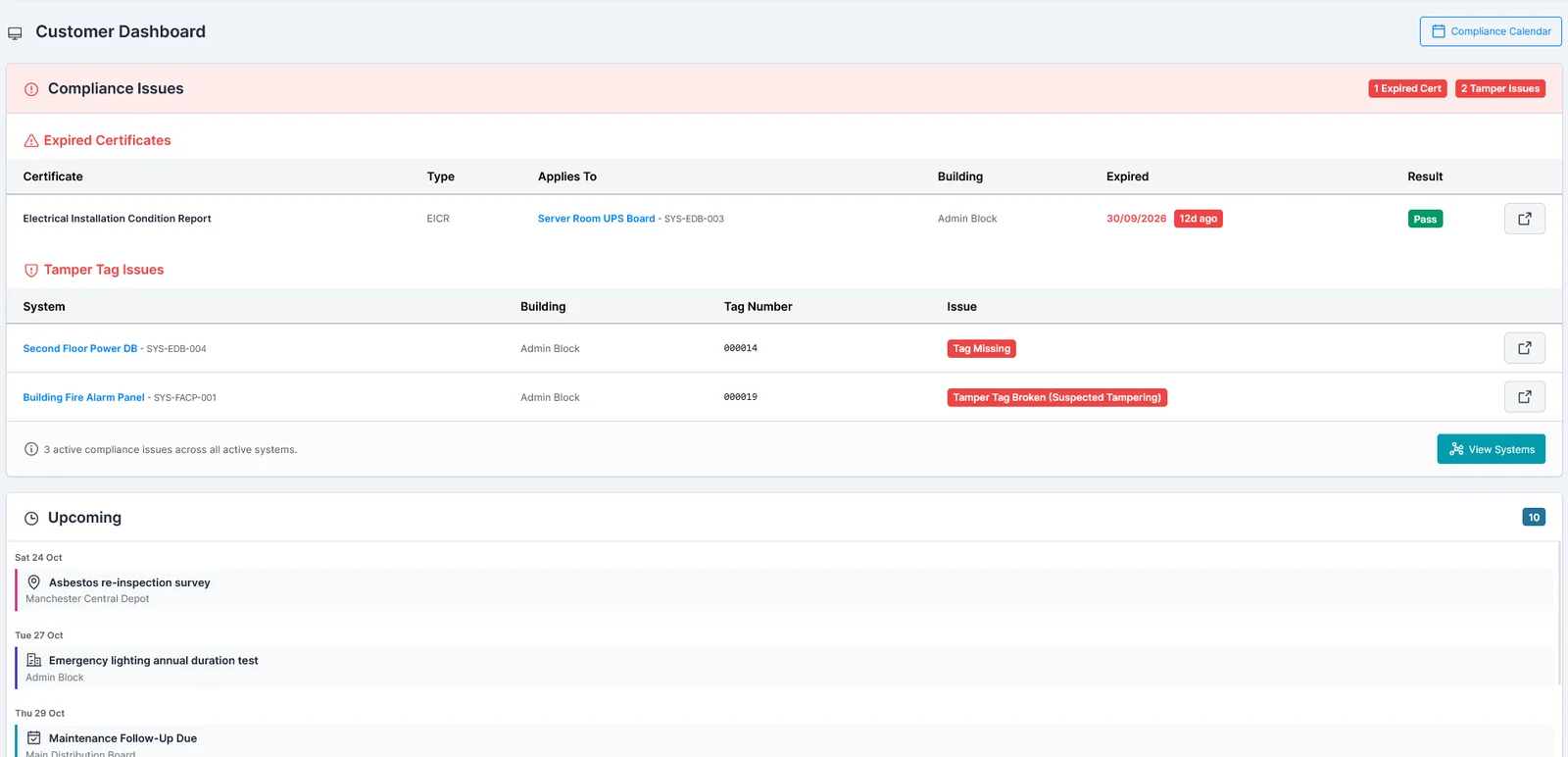Click the alert circle icon next to Compliance Issues
1568x757 pixels.
click(31, 89)
